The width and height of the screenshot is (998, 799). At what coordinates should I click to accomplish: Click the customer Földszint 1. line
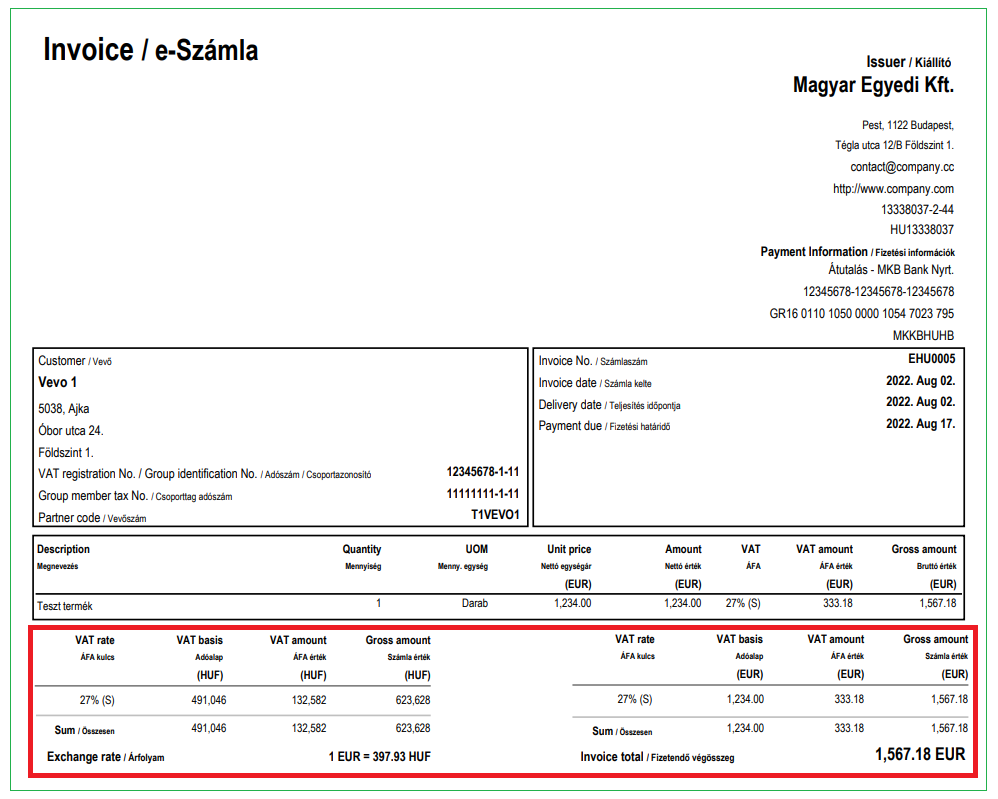coord(66,453)
